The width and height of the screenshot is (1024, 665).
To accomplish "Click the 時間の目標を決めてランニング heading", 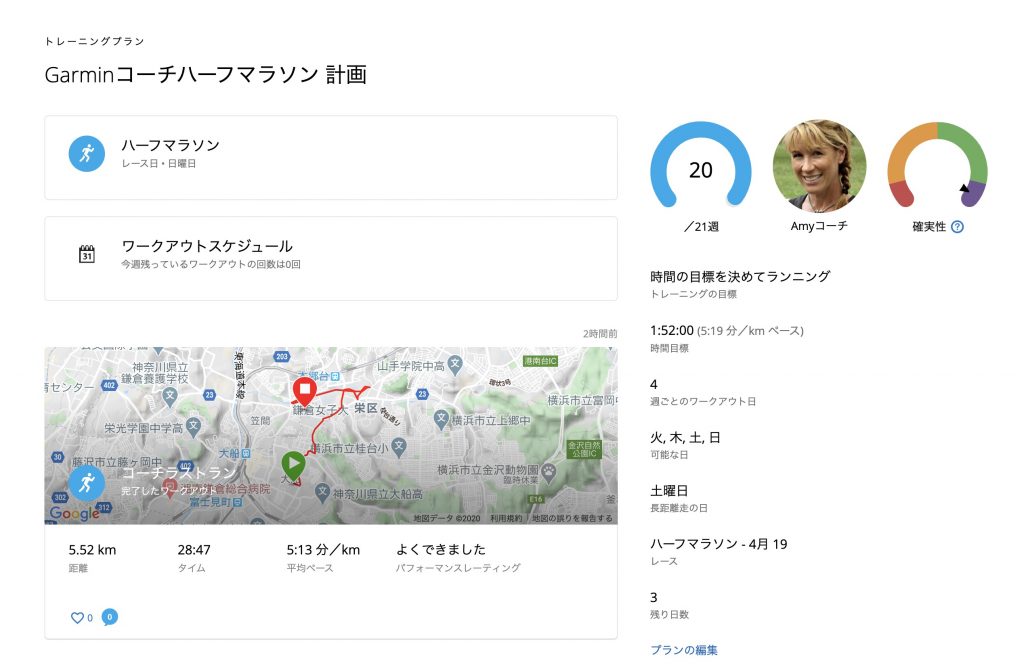I will (x=740, y=276).
